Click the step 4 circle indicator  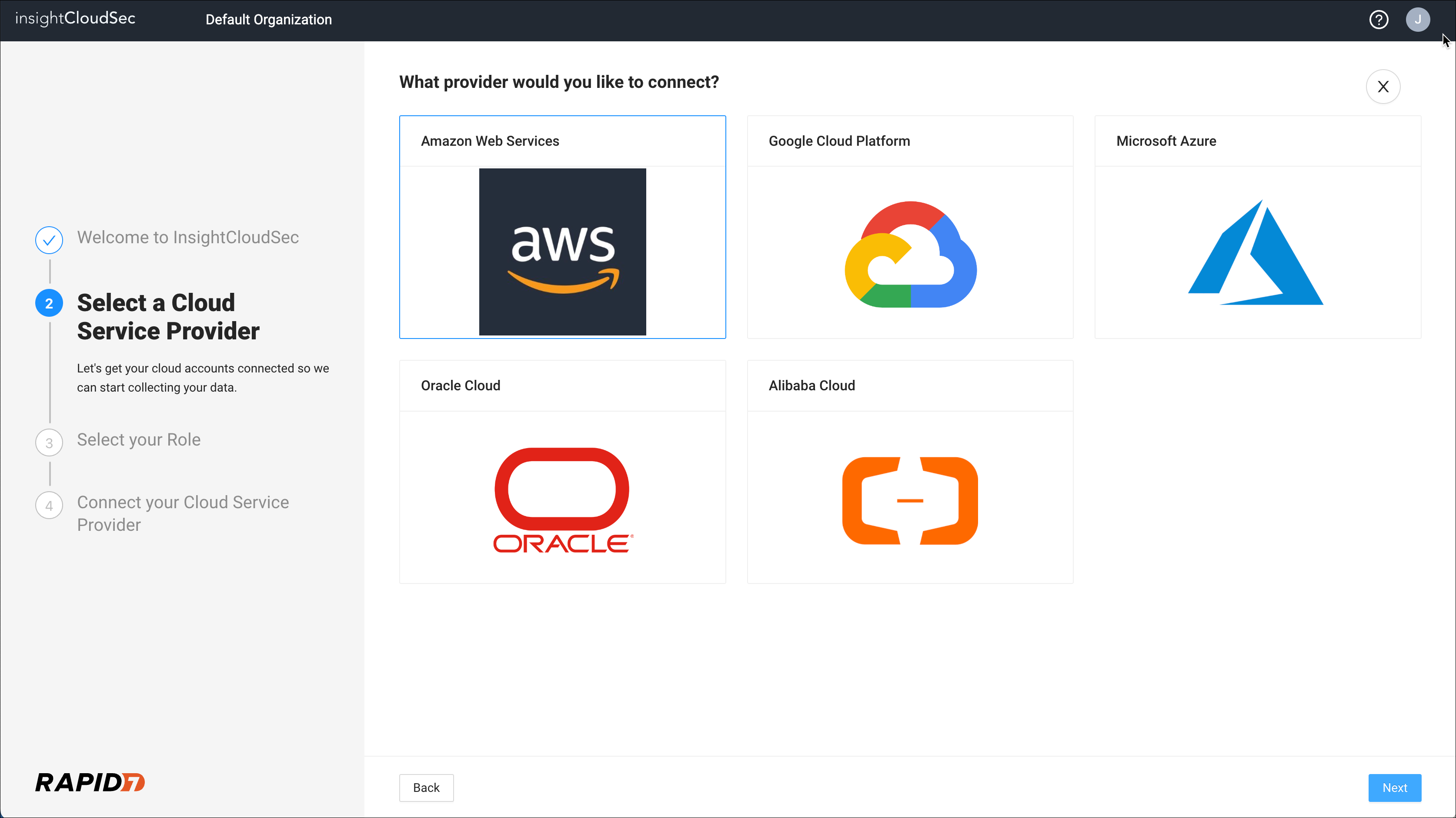[x=49, y=505]
